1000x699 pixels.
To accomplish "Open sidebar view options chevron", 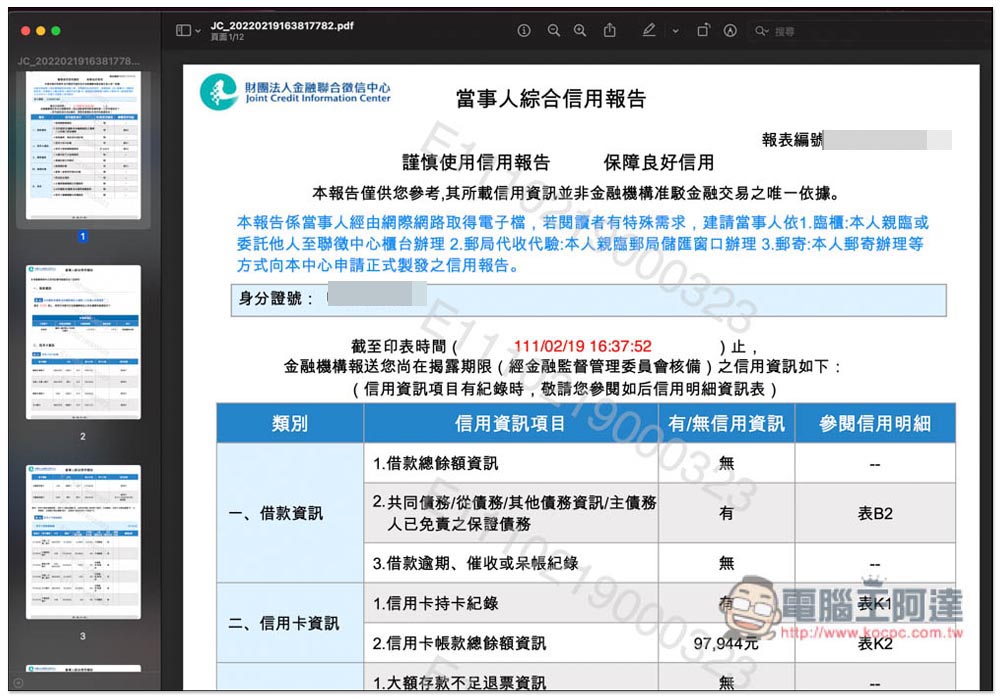I will tap(198, 31).
